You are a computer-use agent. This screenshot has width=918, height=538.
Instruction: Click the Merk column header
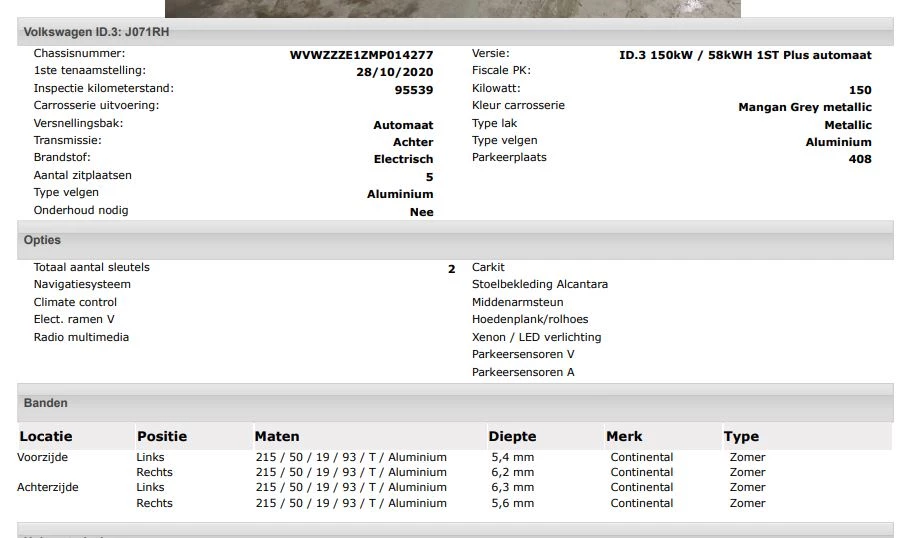(x=624, y=436)
